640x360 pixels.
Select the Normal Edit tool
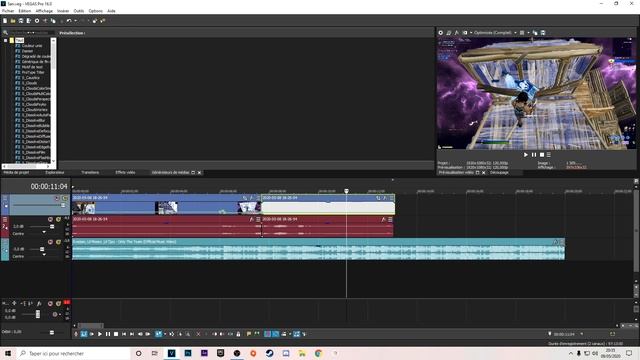158,334
